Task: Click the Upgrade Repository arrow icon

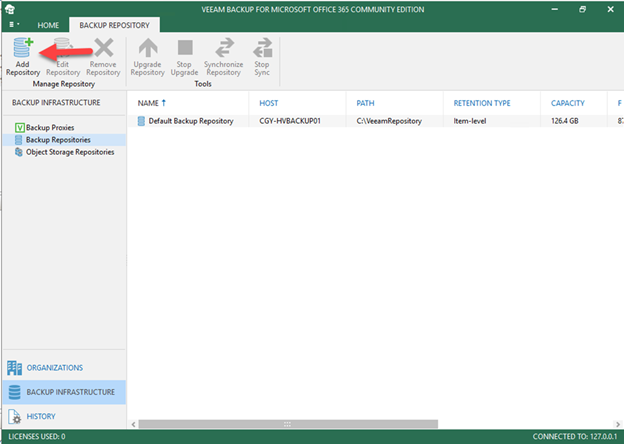Action: [148, 48]
